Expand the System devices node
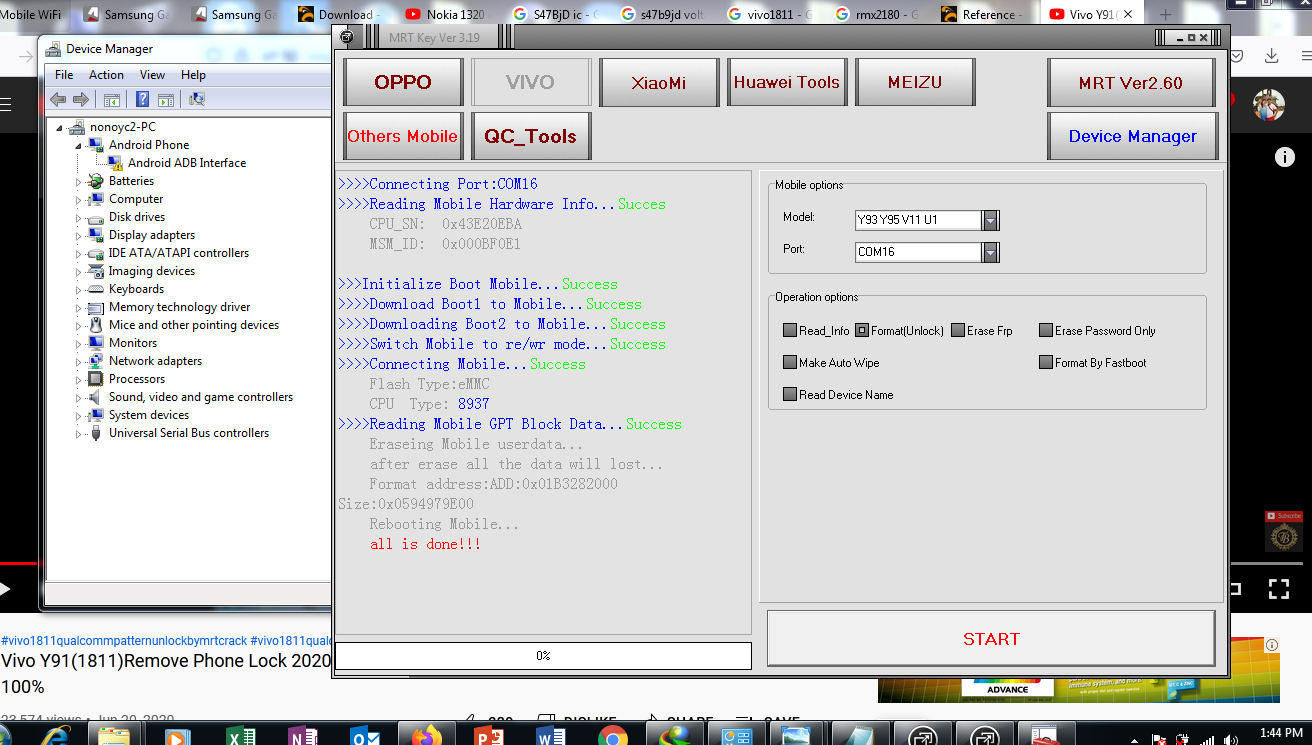 click(78, 415)
